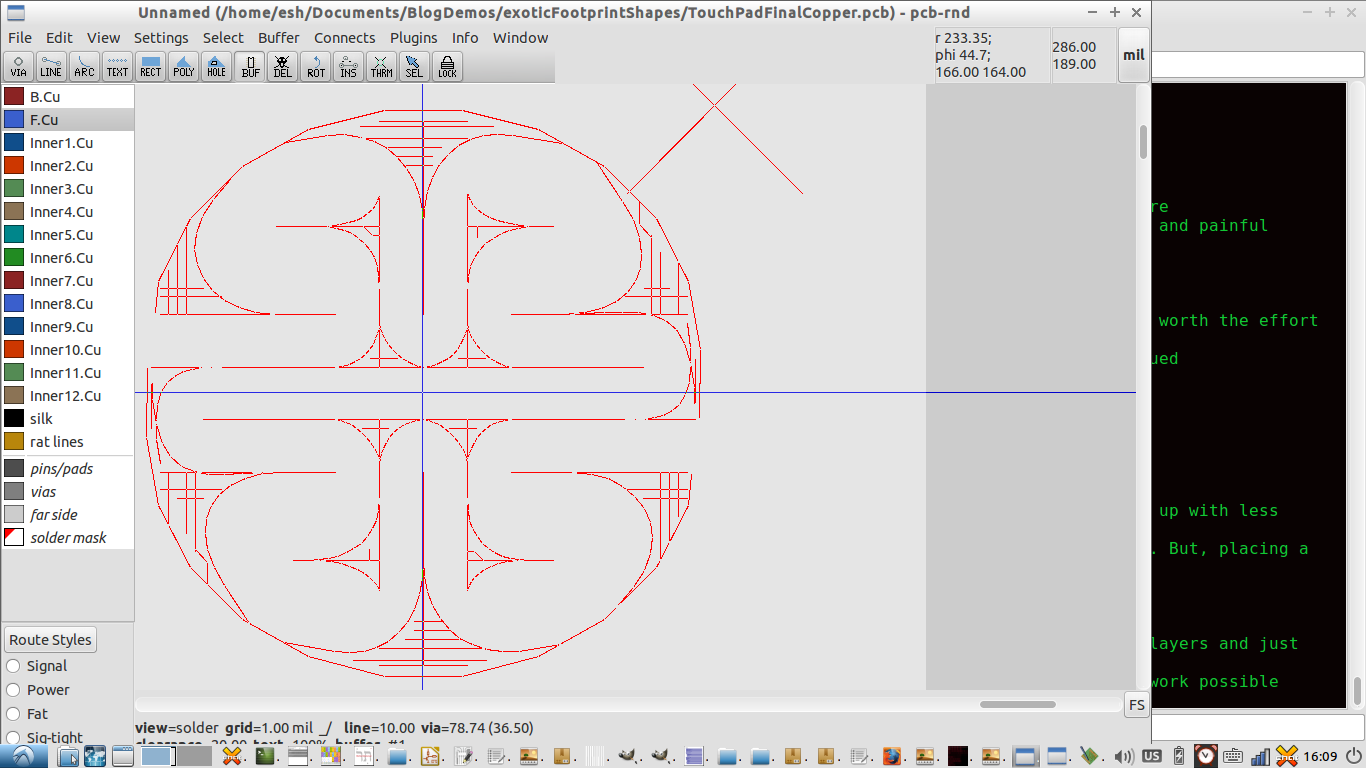The width and height of the screenshot is (1366, 768).
Task: Open the Connects menu
Action: (345, 38)
